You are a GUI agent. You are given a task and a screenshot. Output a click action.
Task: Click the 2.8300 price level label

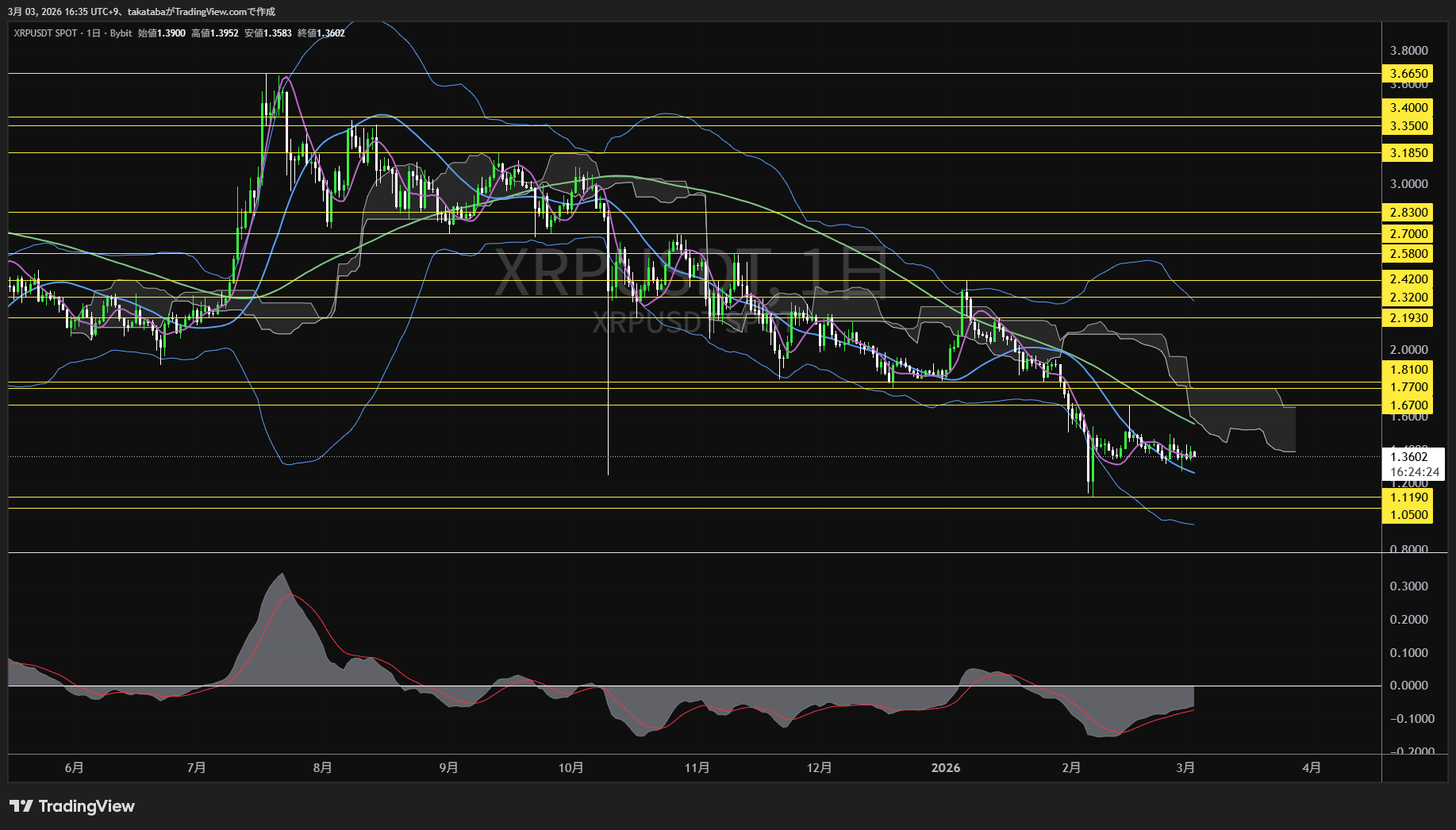coord(1408,213)
